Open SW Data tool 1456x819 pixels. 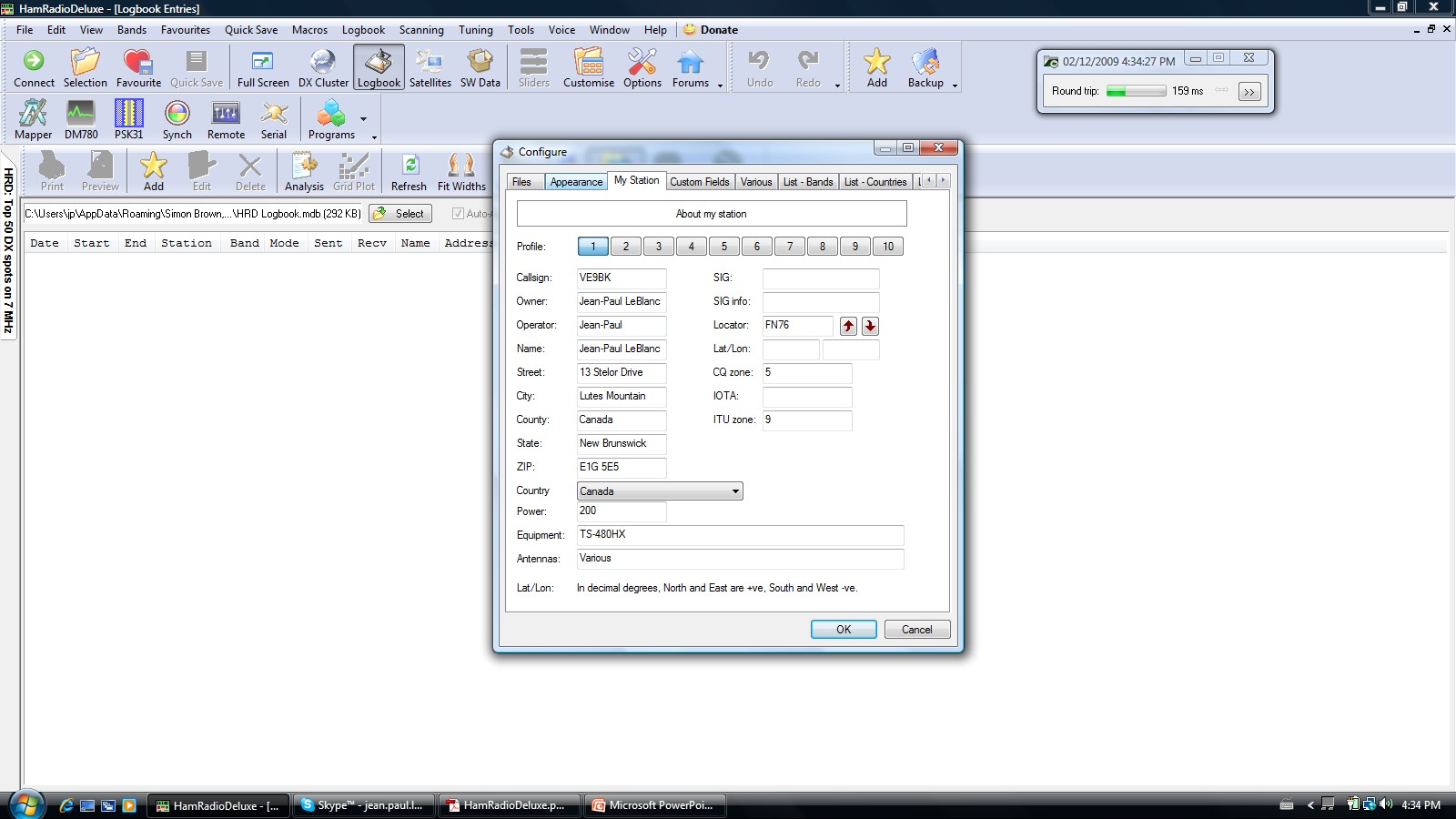480,68
